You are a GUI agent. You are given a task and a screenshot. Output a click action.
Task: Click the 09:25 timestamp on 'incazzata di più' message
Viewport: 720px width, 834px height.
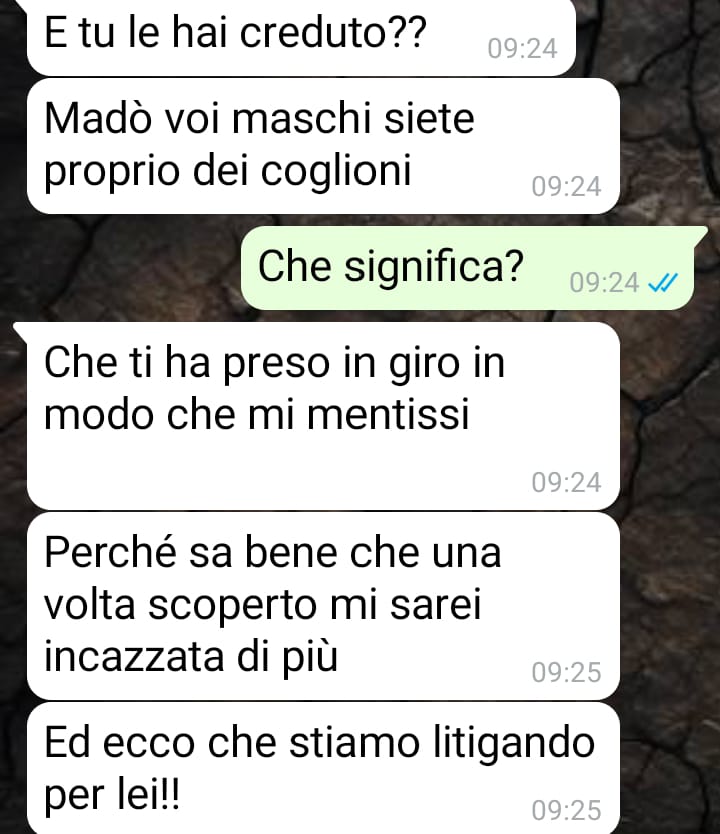pos(566,672)
